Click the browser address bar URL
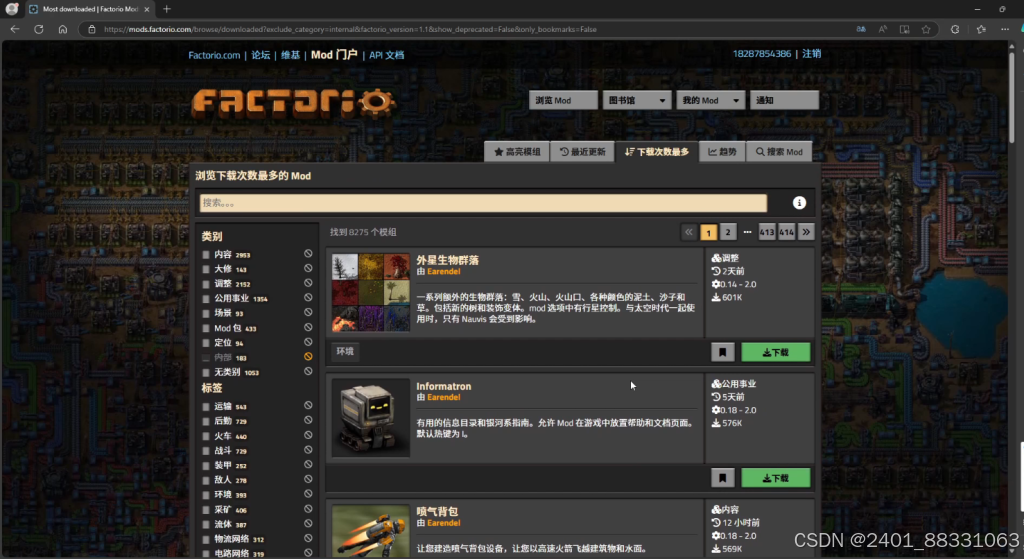The height and width of the screenshot is (559, 1024). 350,29
